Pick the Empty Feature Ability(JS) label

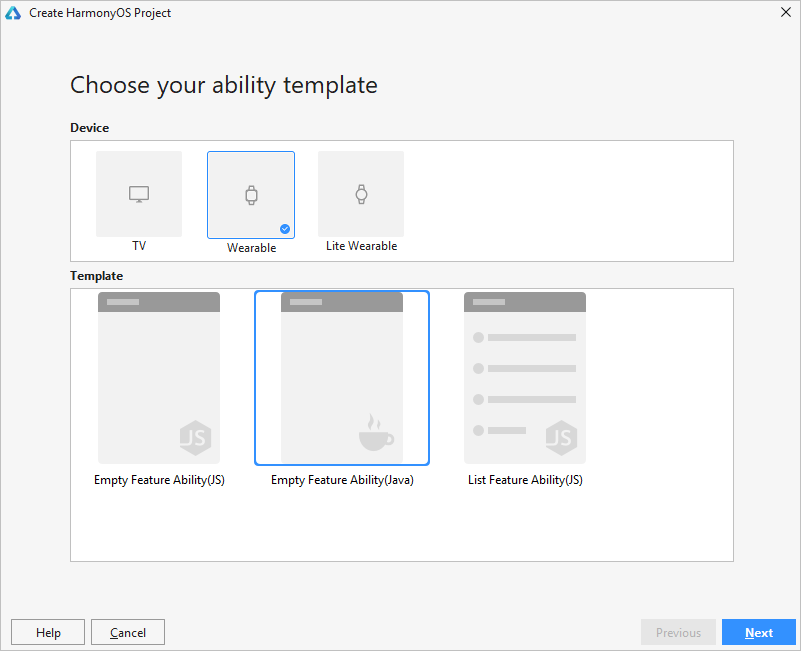click(x=159, y=480)
